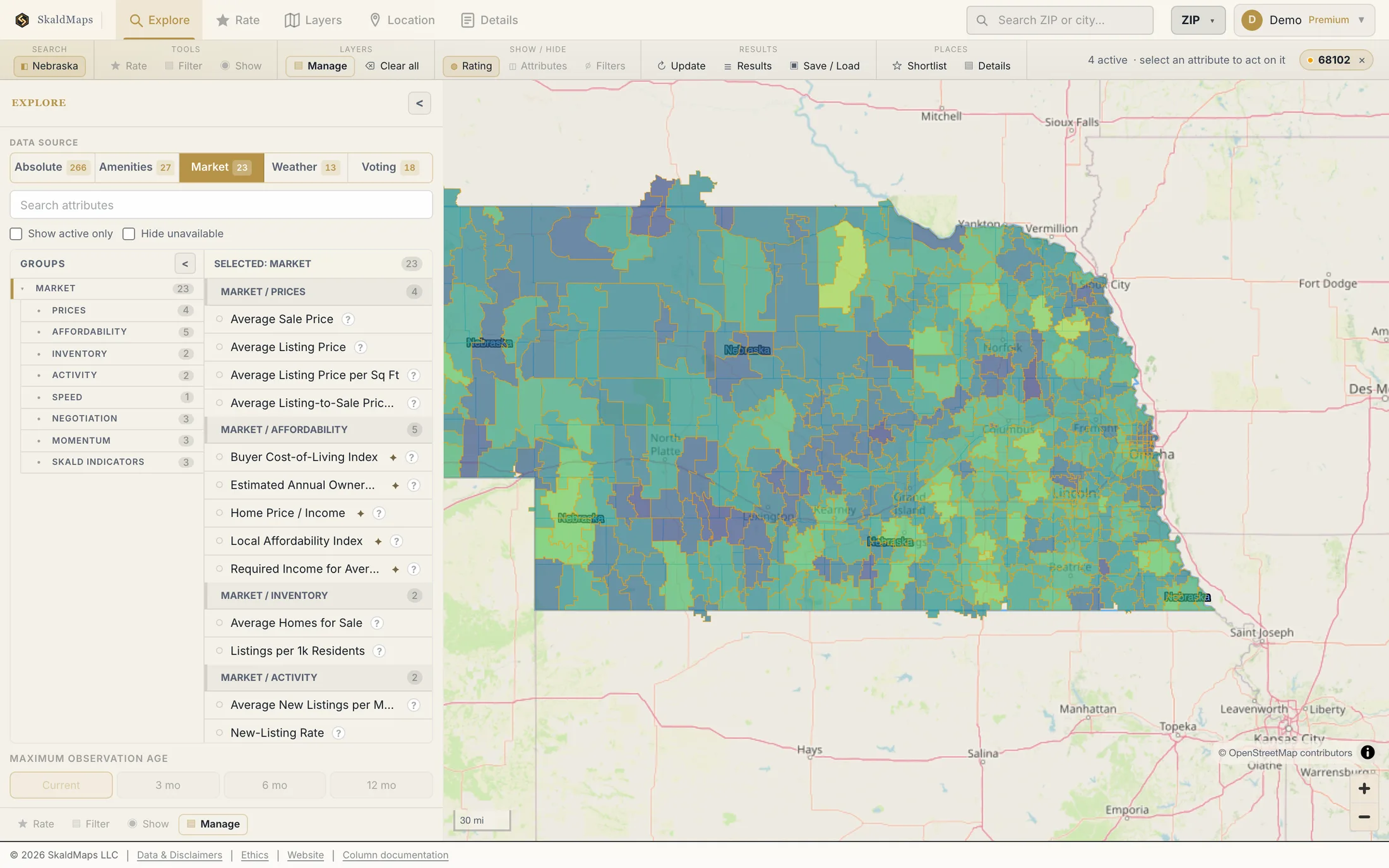Open the Demo Premium account menu
Image resolution: width=1389 pixels, height=868 pixels.
1304,20
